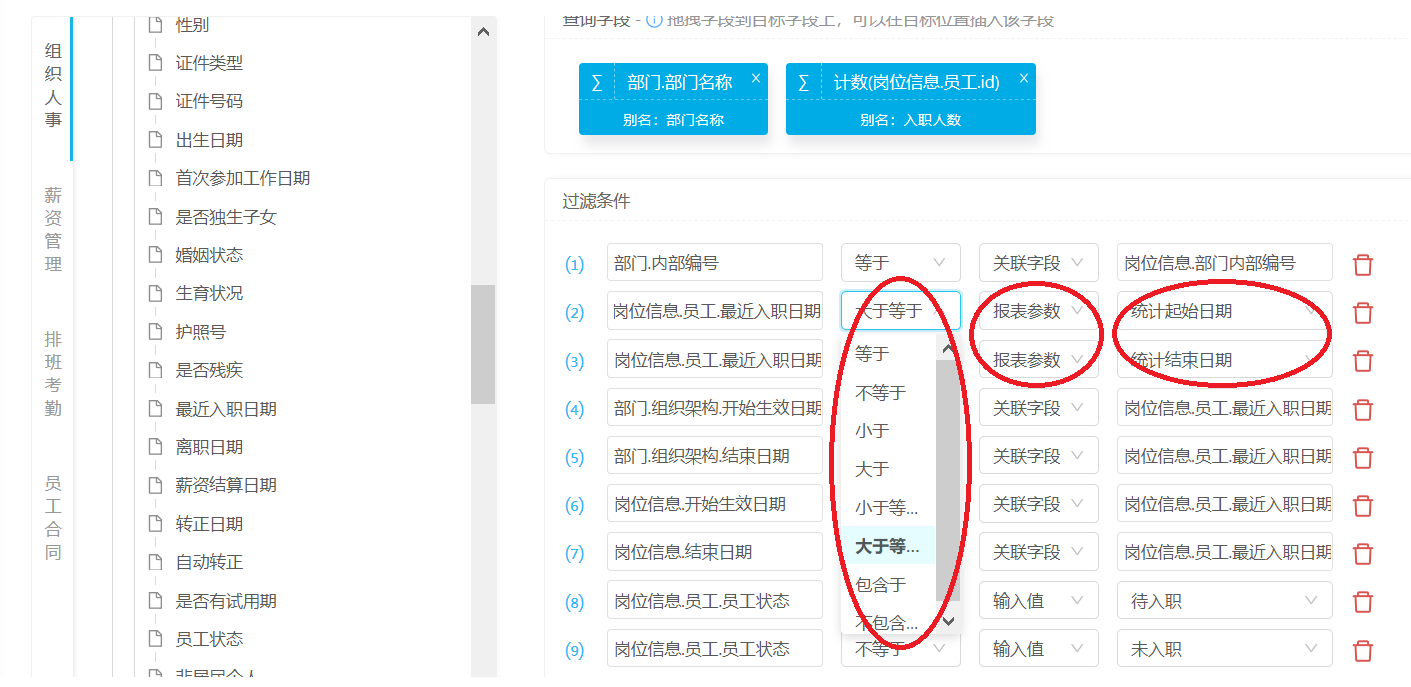1411x687 pixels.
Task: Open operator dropdown 等于 in row 1
Action: (x=900, y=263)
